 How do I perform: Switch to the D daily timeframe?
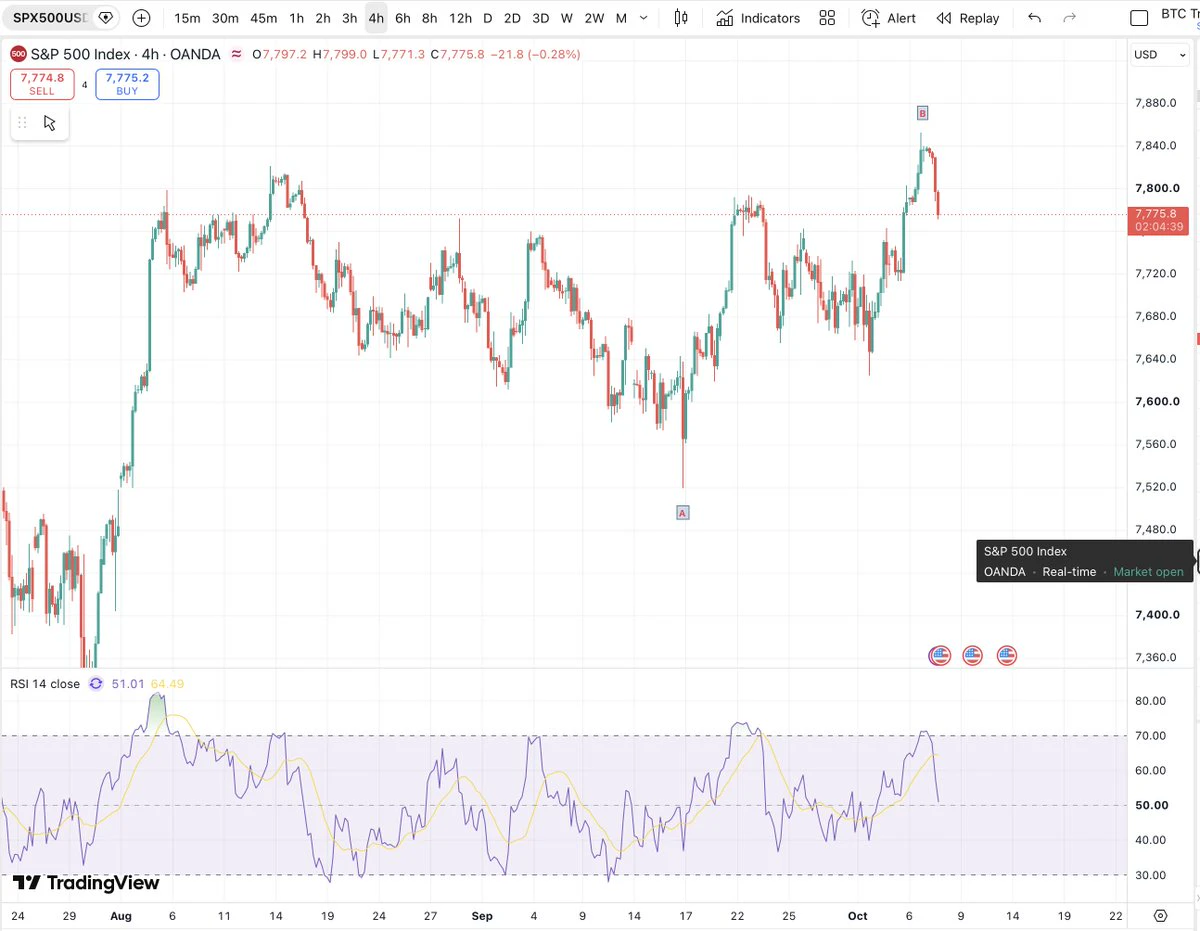487,18
